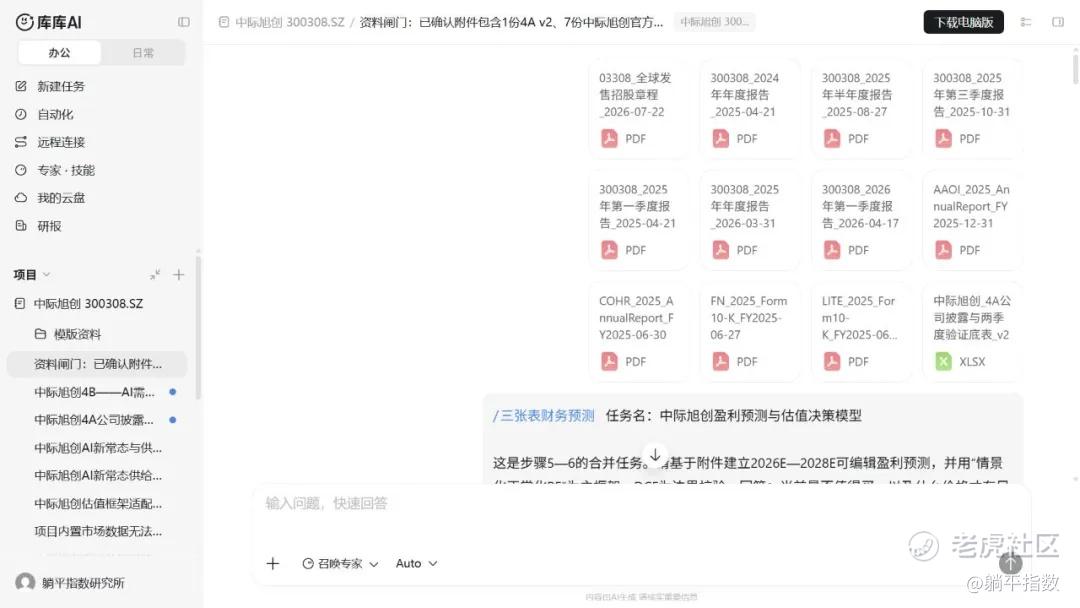This screenshot has width=1080, height=608.
Task: Click the 下载电脑版 button
Action: coord(964,22)
